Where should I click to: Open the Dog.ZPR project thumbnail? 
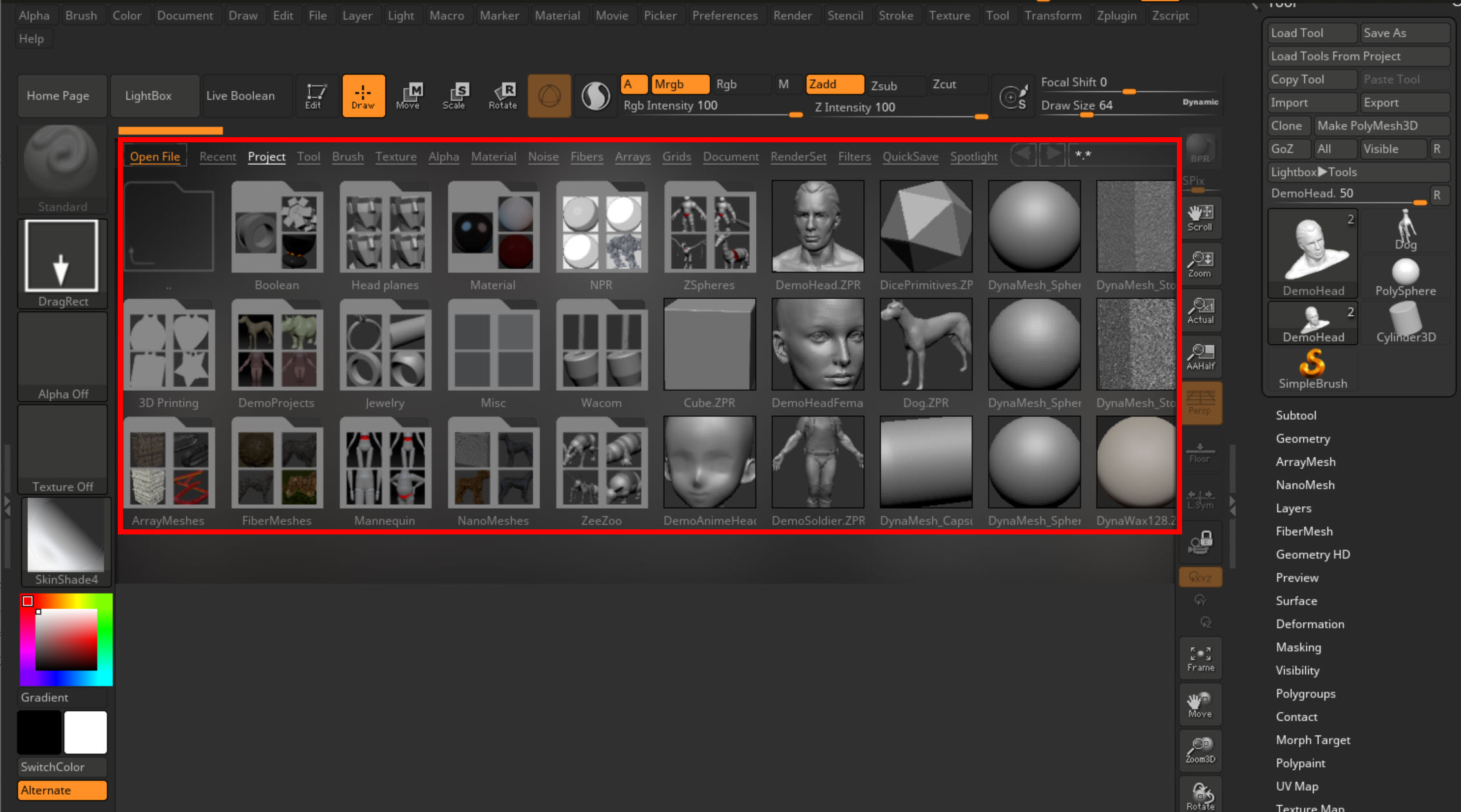pyautogui.click(x=926, y=345)
